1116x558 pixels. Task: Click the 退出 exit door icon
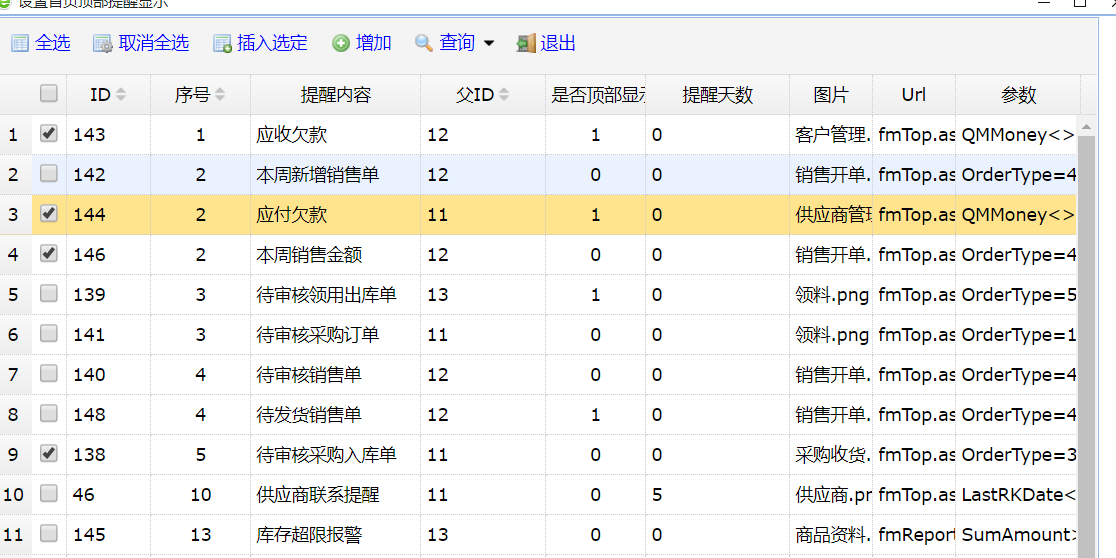pos(526,43)
